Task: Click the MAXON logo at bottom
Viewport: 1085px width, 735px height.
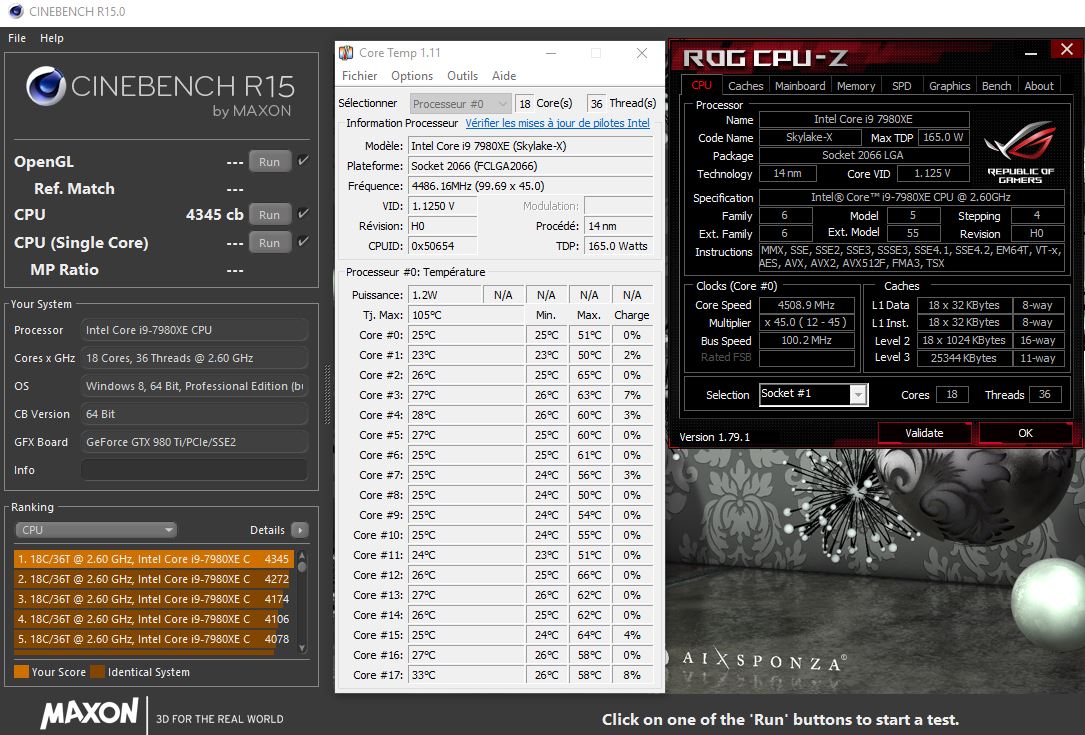Action: point(90,713)
